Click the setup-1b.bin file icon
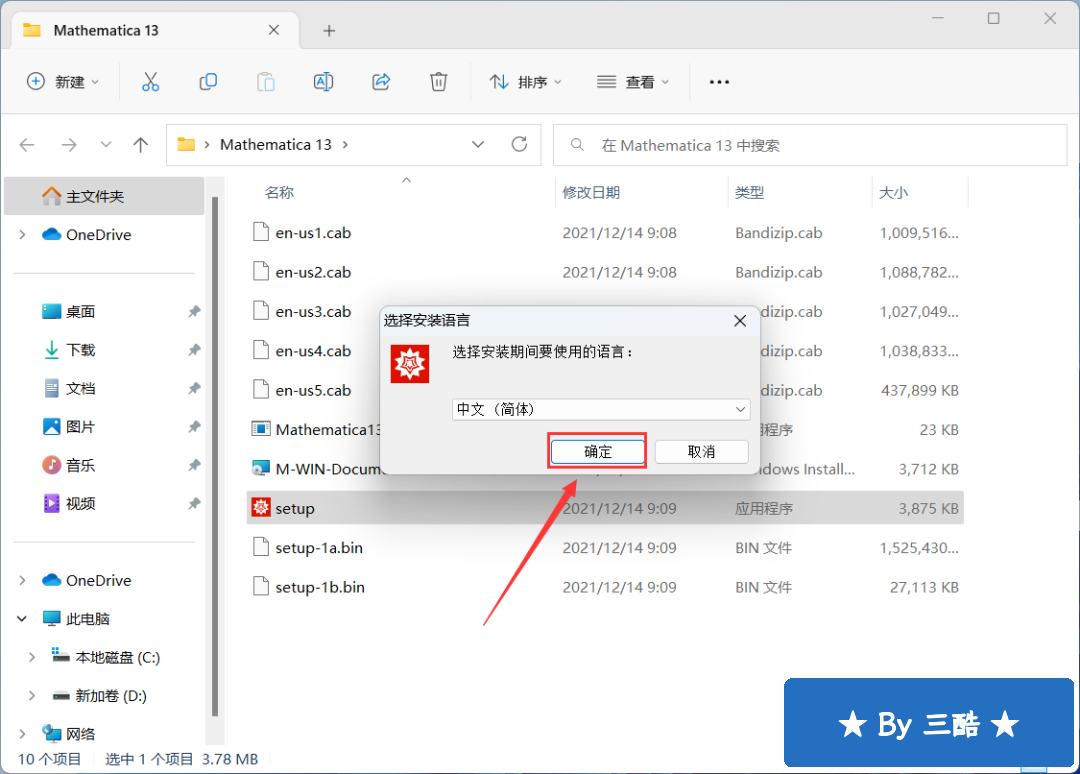1080x774 pixels. (x=260, y=587)
